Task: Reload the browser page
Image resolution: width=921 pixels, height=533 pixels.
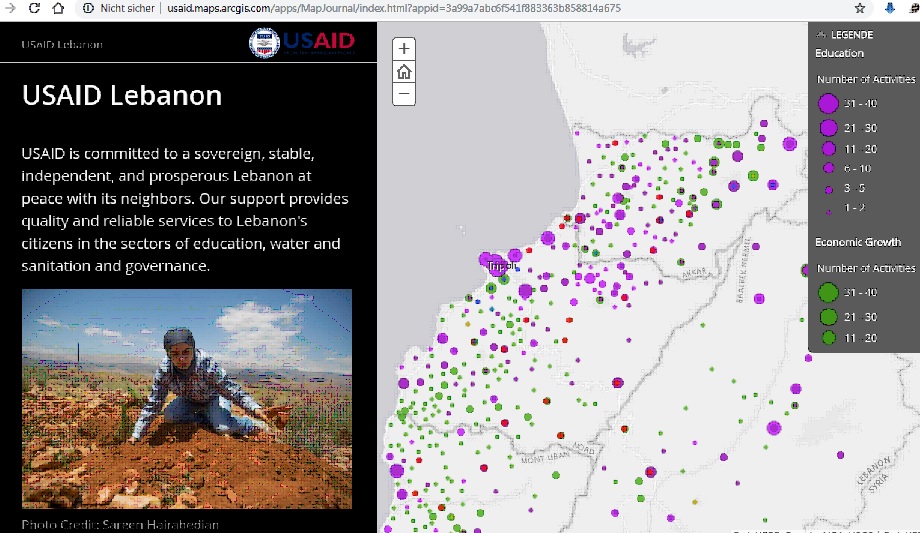Action: click(34, 8)
